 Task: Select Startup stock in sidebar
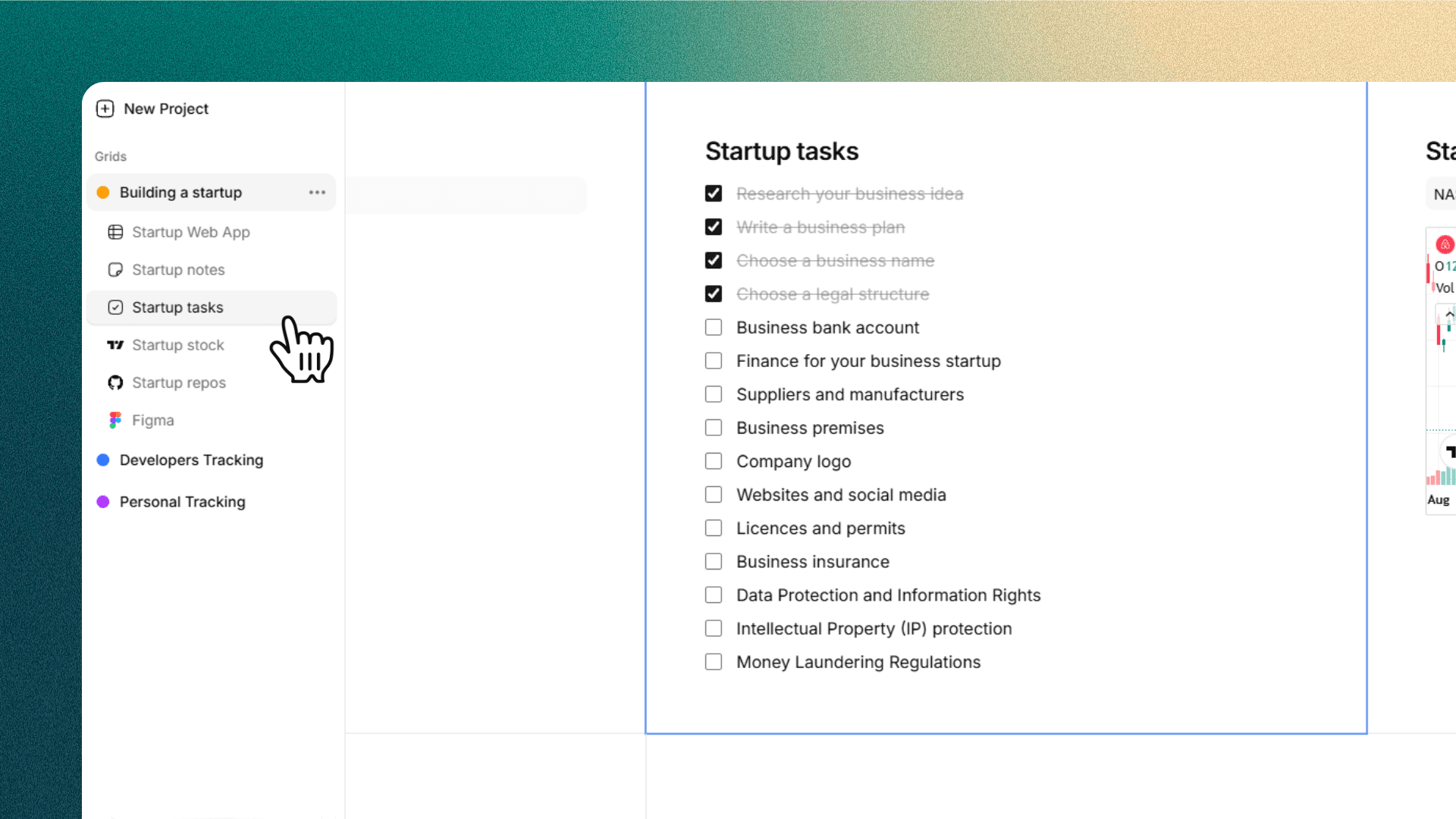(178, 345)
